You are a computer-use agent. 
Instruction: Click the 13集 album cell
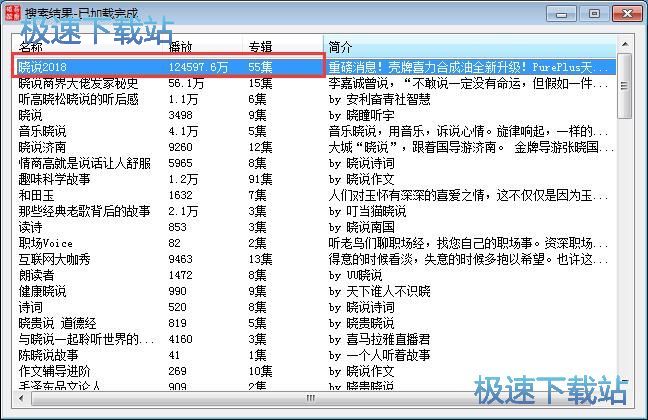pos(260,259)
